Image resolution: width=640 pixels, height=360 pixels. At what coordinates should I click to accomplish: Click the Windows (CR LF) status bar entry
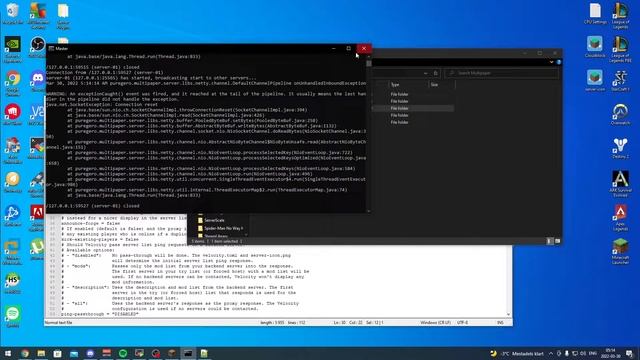435,322
